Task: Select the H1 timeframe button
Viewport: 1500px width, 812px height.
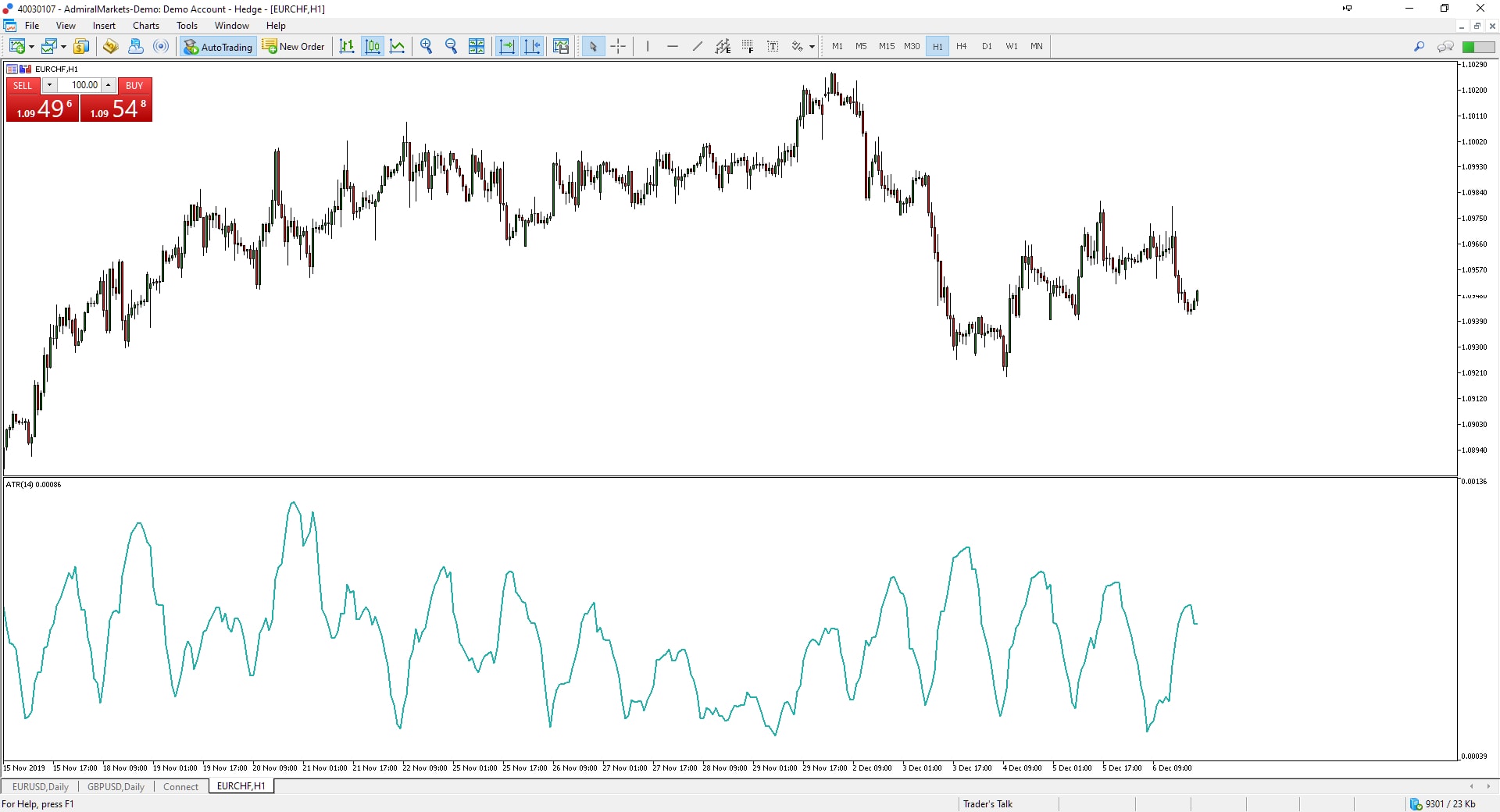Action: [x=937, y=47]
